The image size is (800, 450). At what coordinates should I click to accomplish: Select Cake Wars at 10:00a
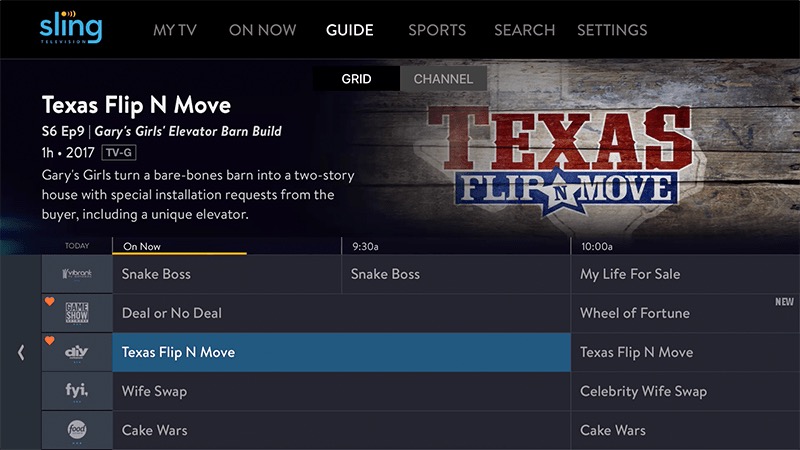685,430
